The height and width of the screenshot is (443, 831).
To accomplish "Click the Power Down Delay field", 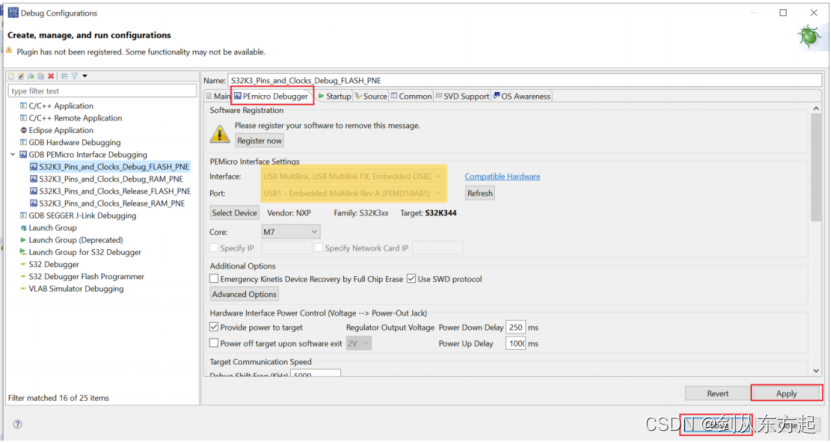I will point(516,327).
